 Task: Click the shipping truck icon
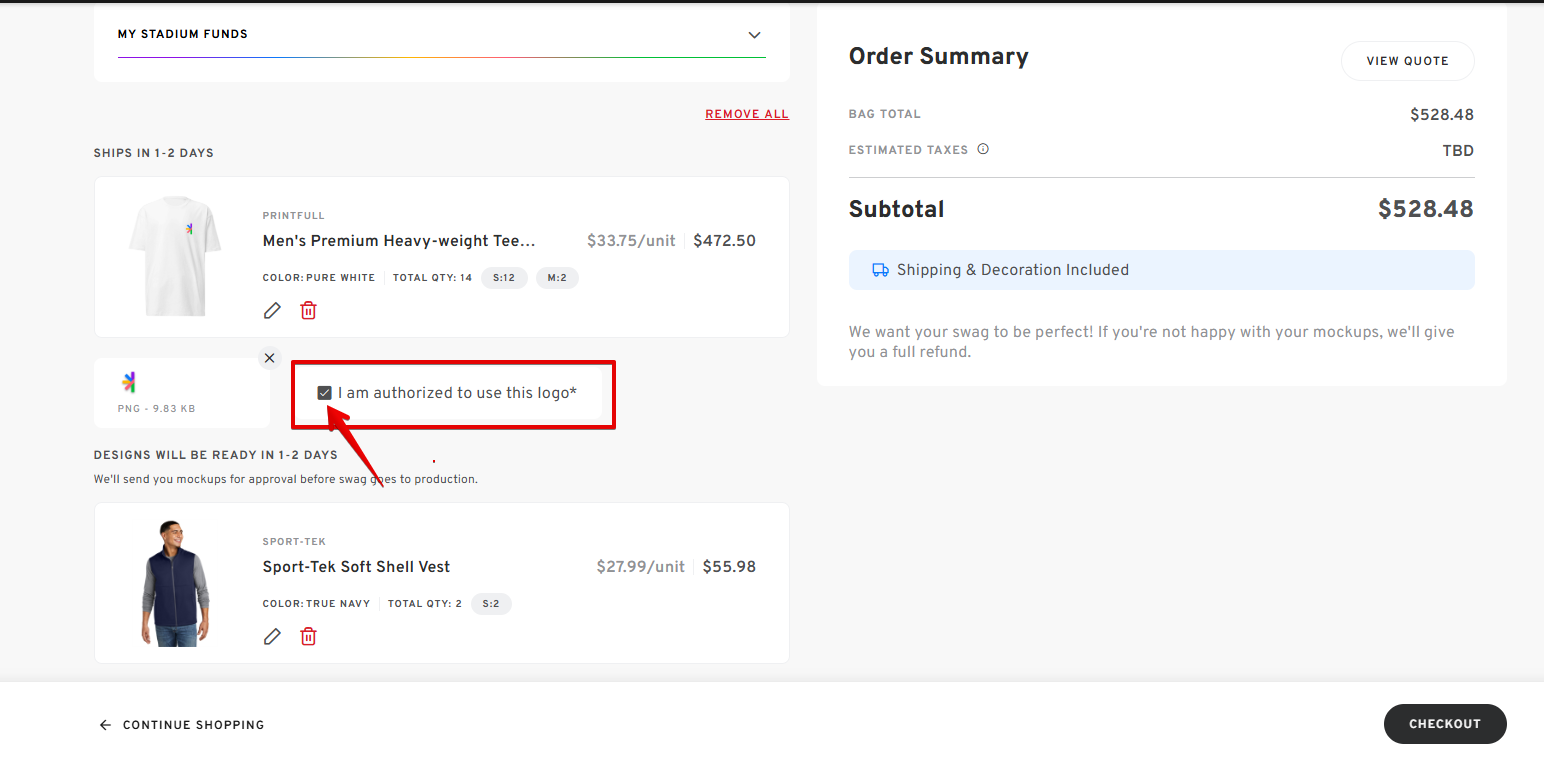[880, 270]
